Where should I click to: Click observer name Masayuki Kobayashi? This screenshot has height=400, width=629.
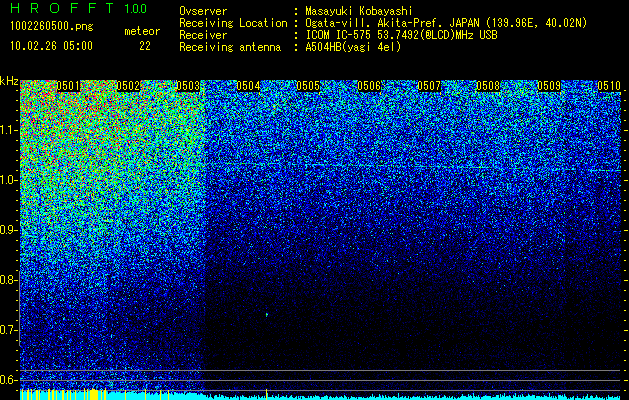(x=359, y=11)
